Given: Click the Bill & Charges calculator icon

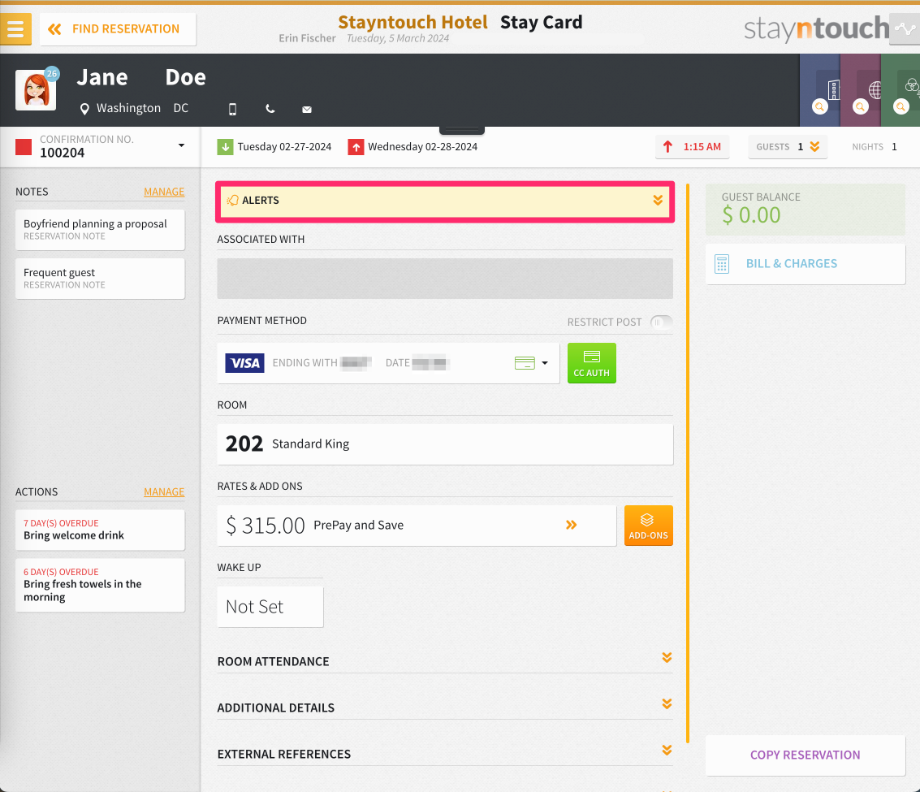Looking at the screenshot, I should pyautogui.click(x=722, y=264).
